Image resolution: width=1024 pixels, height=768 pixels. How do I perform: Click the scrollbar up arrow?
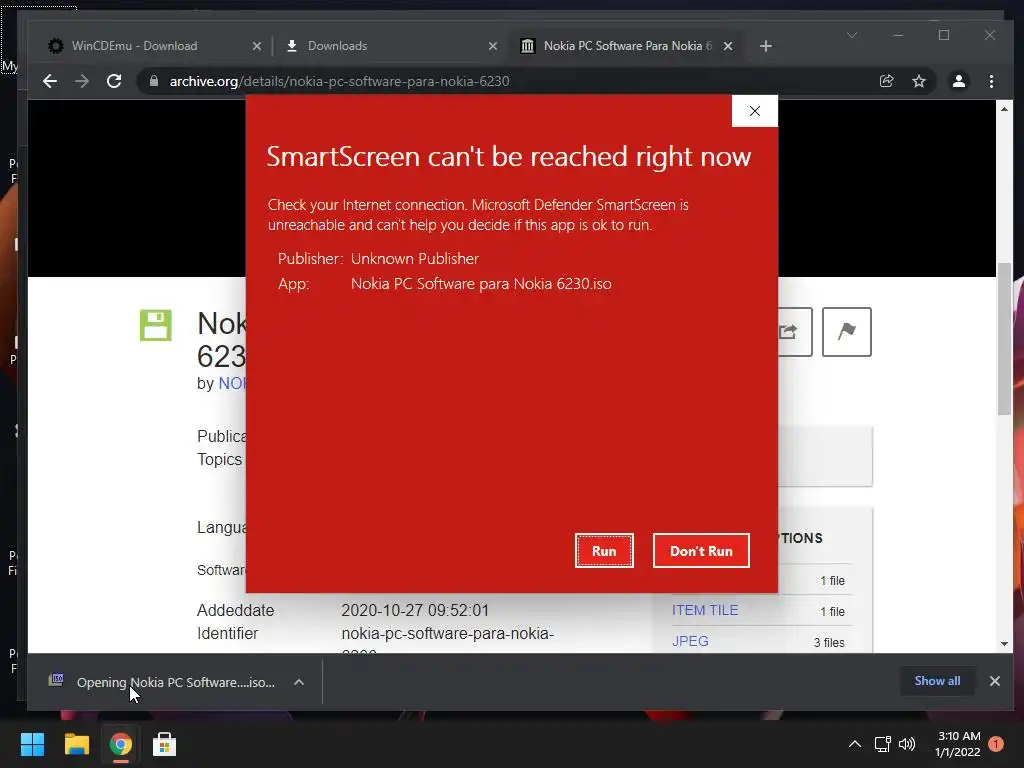pos(1004,108)
